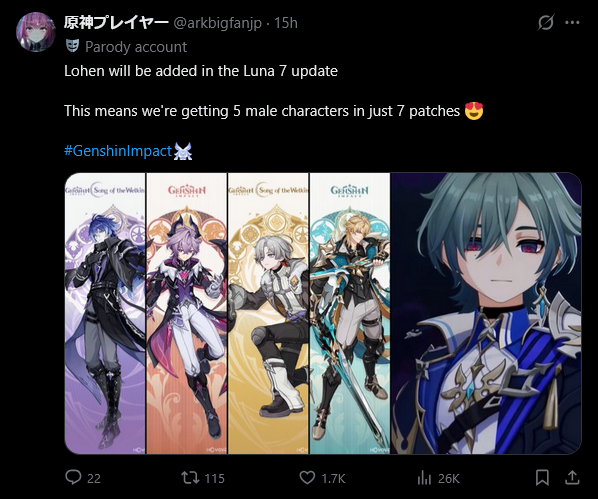Share the post via upload arrow icon
Screen dimensions: 598x499
tap(572, 477)
